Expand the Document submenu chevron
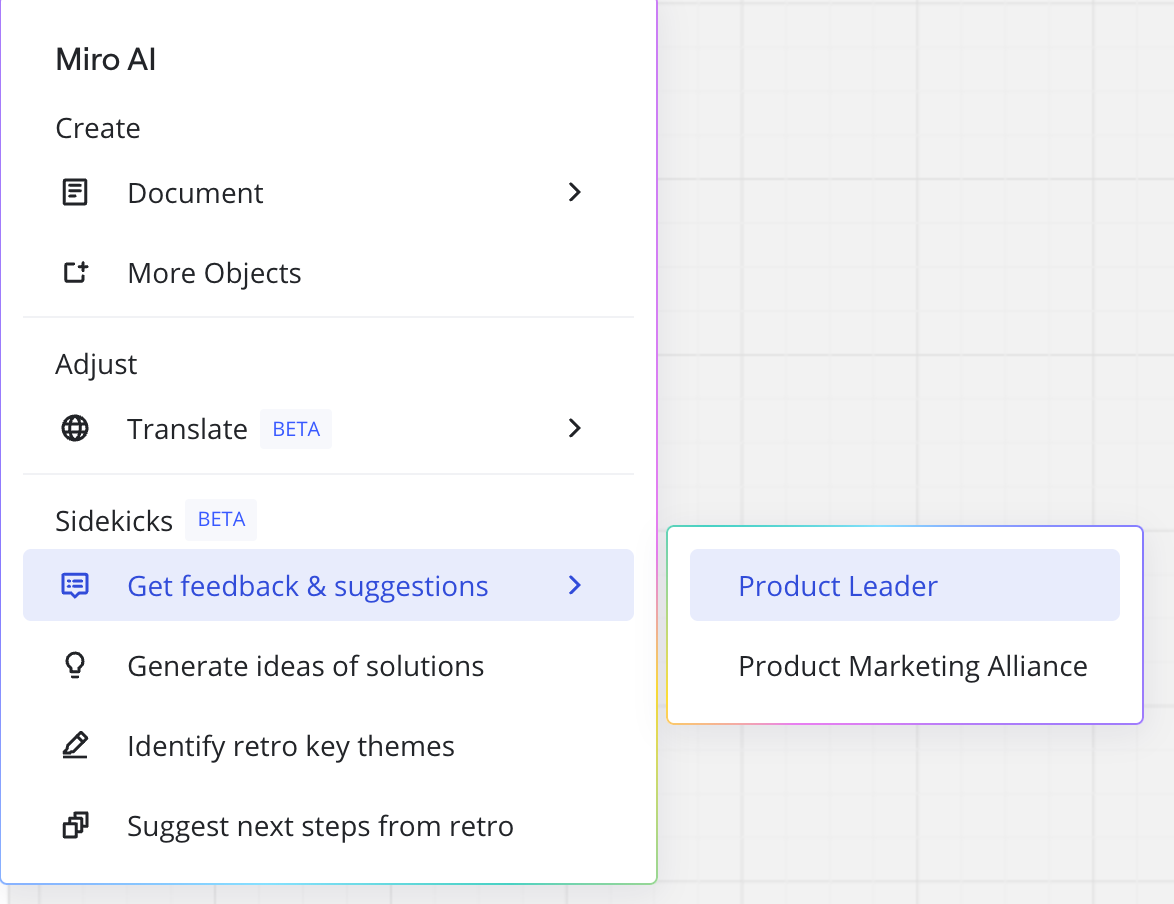 click(575, 192)
